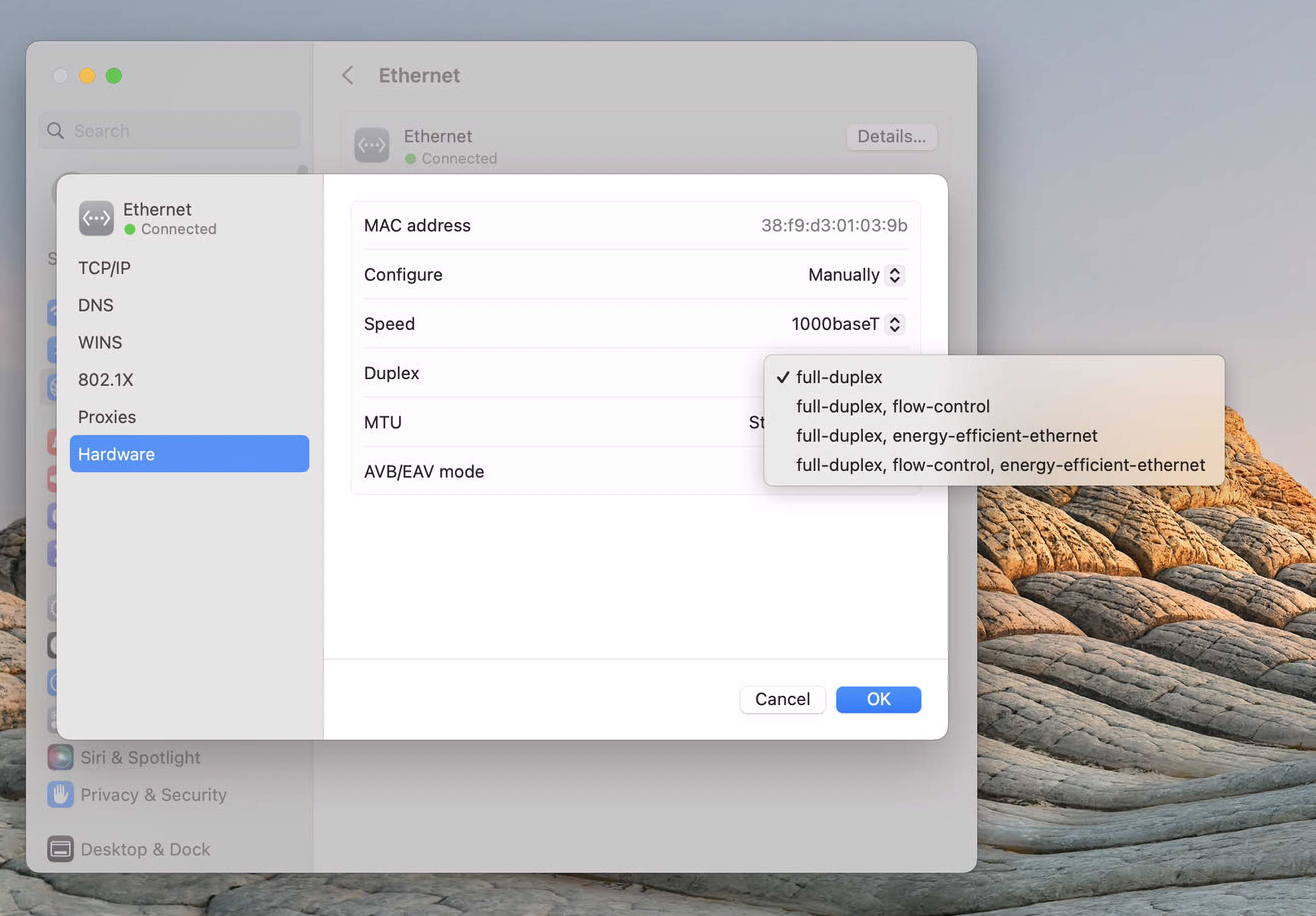The width and height of the screenshot is (1316, 916).
Task: Confirm settings with OK button
Action: pos(878,699)
